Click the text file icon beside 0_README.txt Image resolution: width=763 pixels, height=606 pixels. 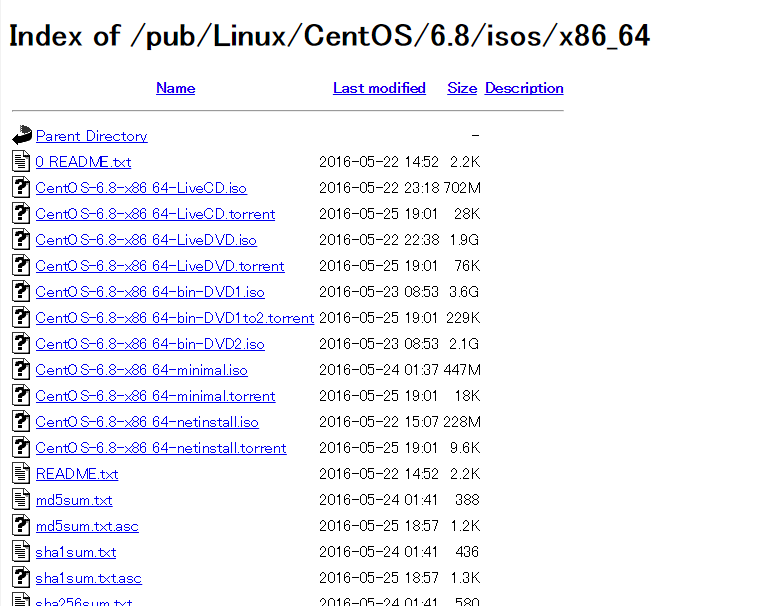(20, 161)
